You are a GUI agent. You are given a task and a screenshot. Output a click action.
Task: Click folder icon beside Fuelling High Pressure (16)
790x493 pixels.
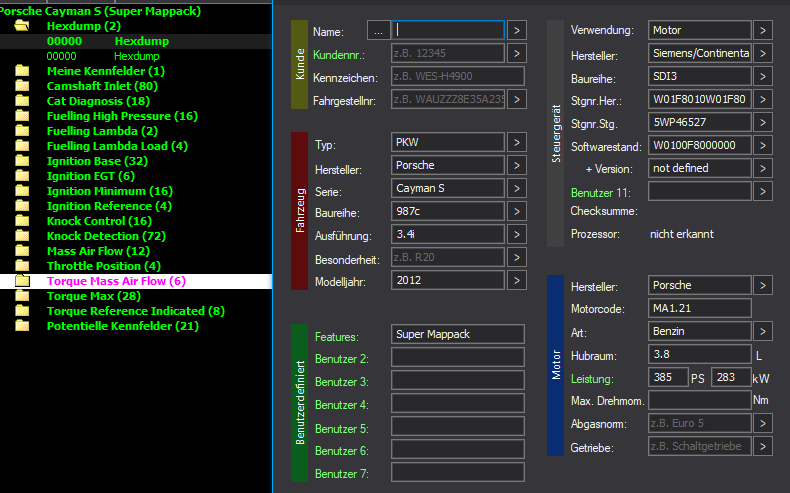pos(22,116)
